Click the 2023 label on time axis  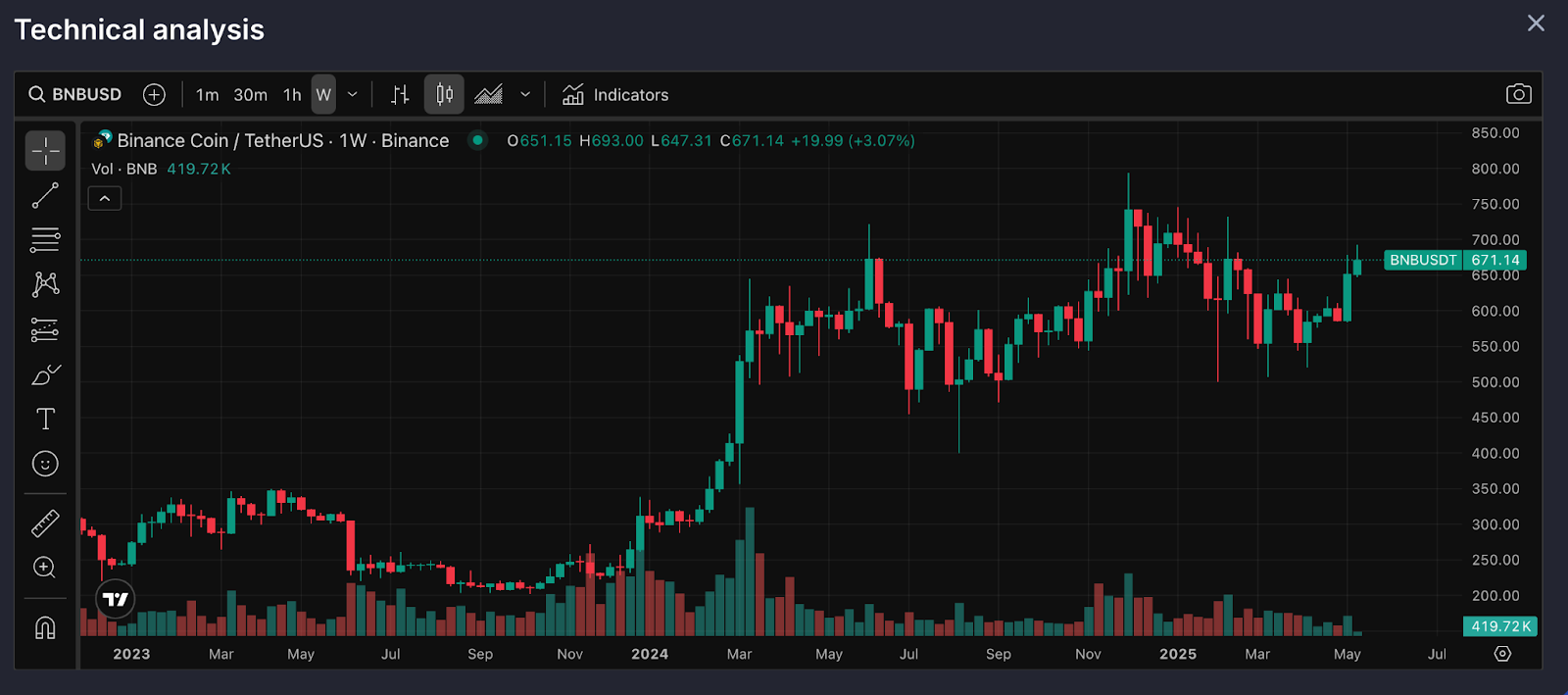click(x=131, y=654)
